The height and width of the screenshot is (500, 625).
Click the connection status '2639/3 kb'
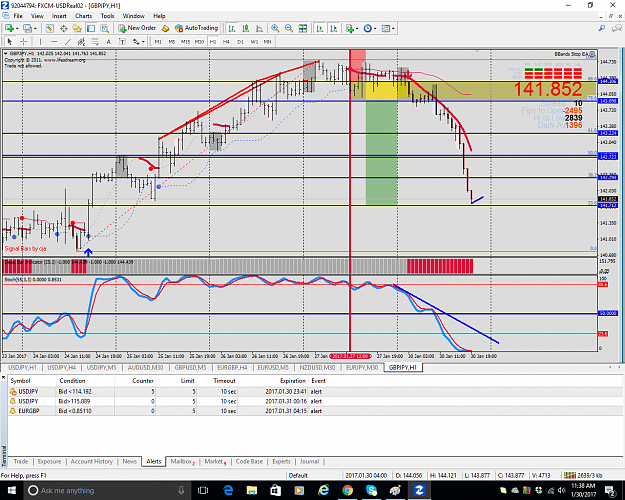[584, 475]
